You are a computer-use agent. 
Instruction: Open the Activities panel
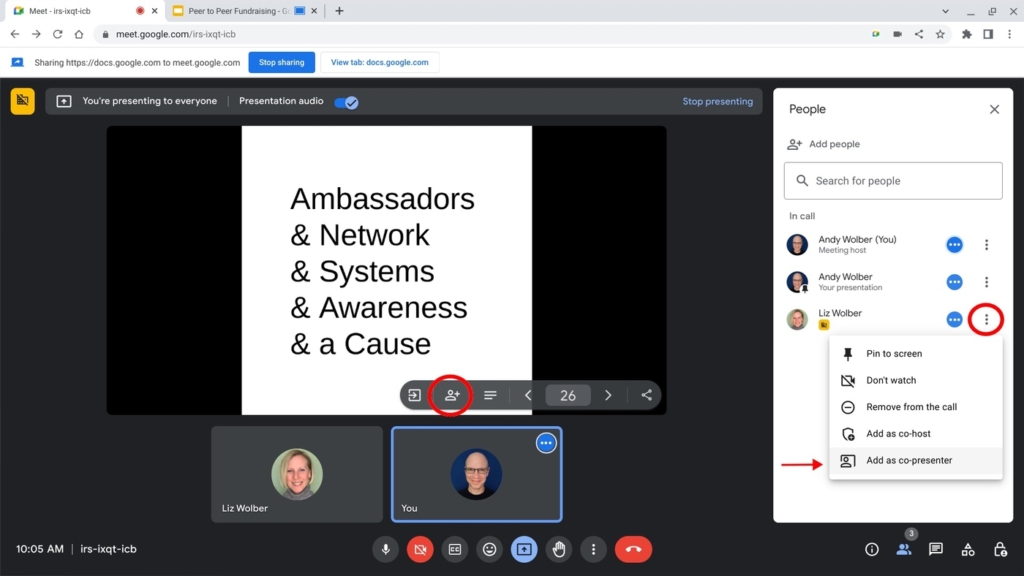point(967,549)
